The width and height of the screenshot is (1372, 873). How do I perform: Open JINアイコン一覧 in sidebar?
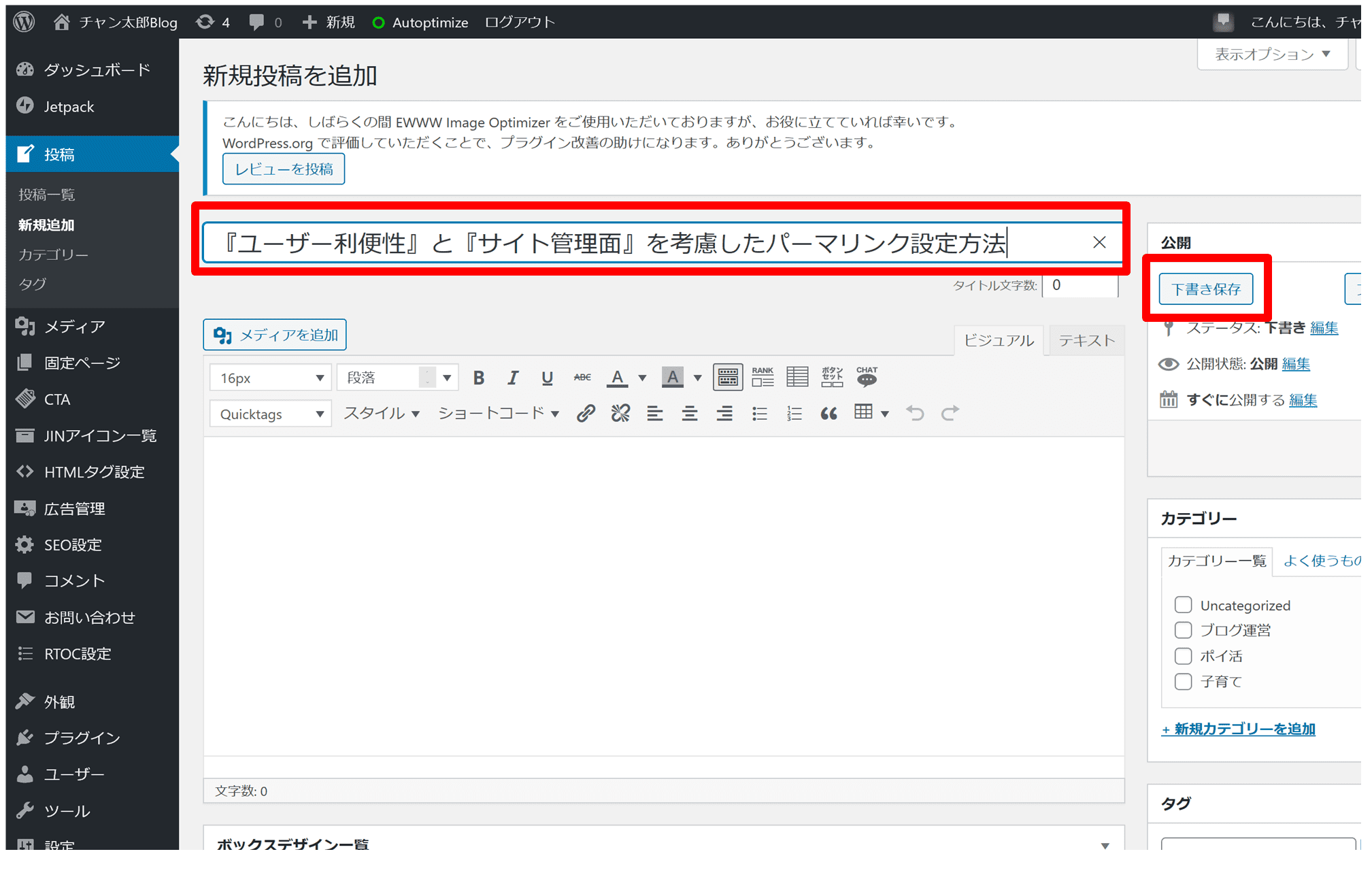[93, 435]
